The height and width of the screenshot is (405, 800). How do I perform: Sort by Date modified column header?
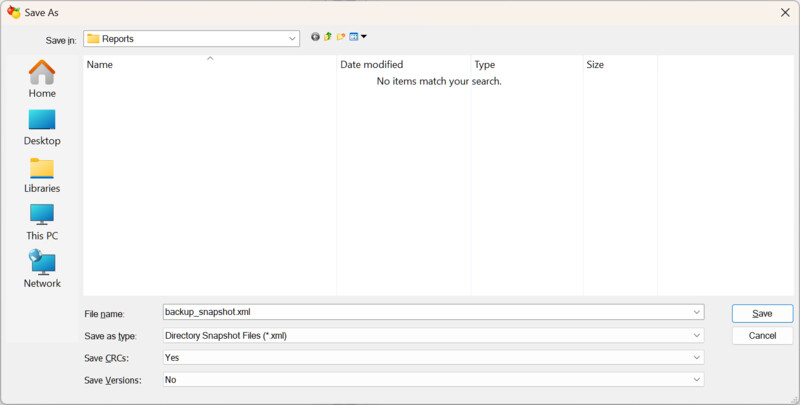404,64
